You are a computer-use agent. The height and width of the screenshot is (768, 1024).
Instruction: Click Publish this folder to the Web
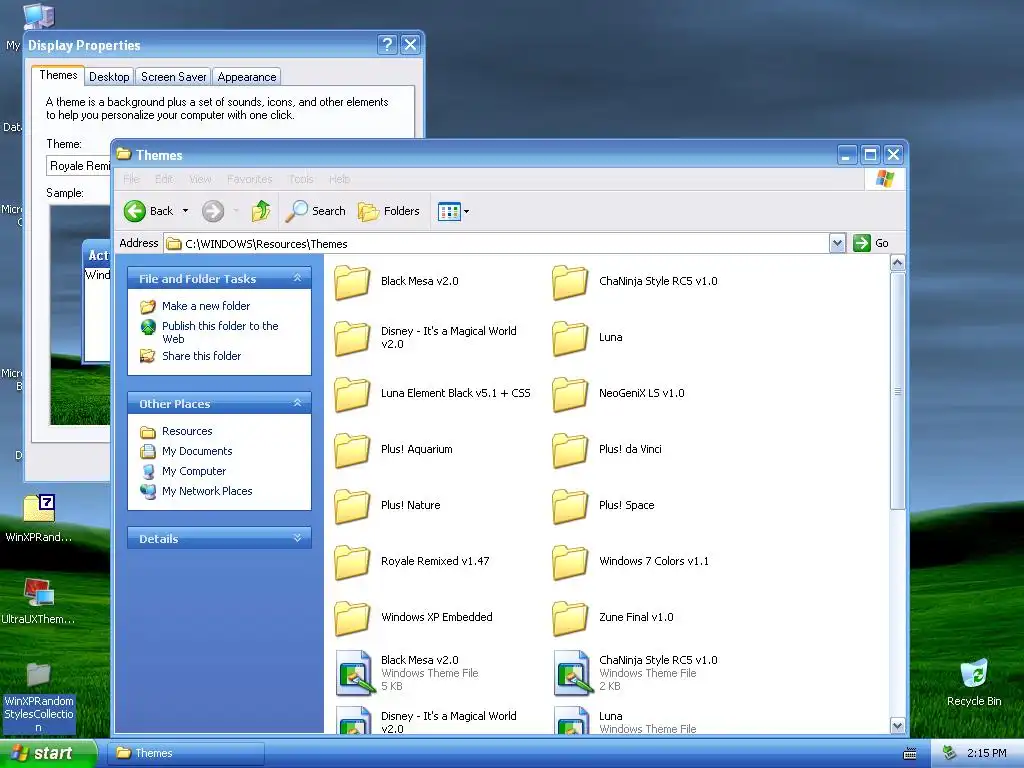(x=220, y=332)
